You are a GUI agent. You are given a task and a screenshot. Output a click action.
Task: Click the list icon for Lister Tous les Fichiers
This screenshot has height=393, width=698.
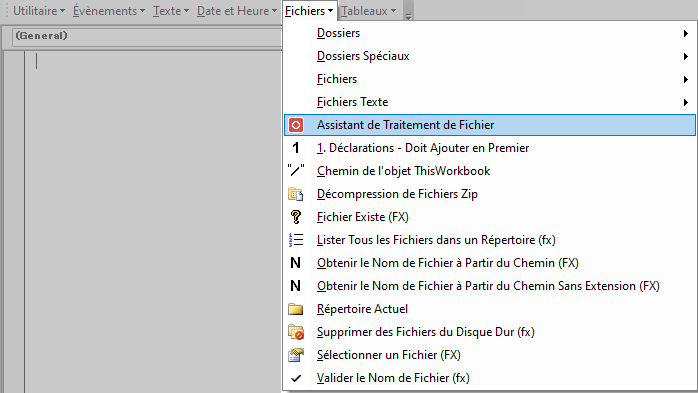[296, 240]
